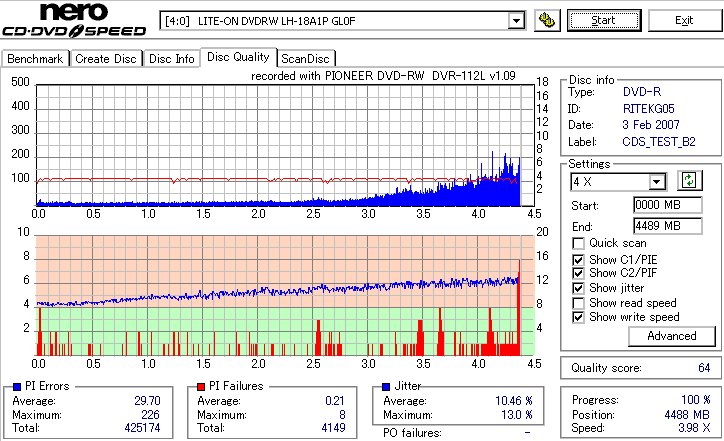
Task: Click the disc type DVD-R value
Action: [x=642, y=92]
